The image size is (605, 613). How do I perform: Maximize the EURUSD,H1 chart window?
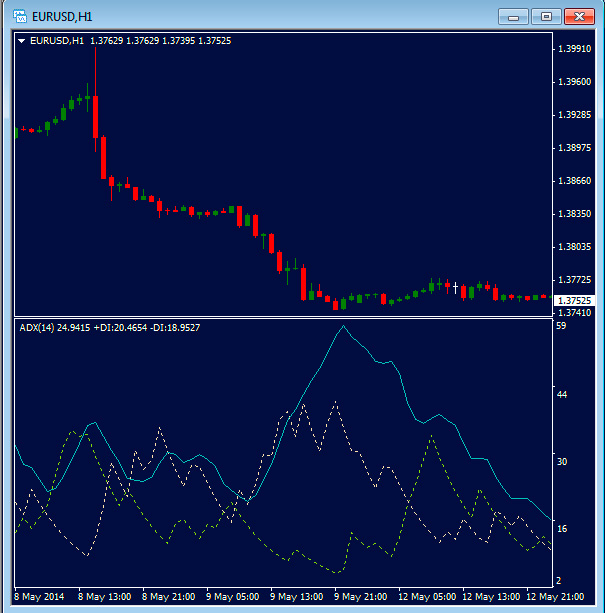pos(546,16)
